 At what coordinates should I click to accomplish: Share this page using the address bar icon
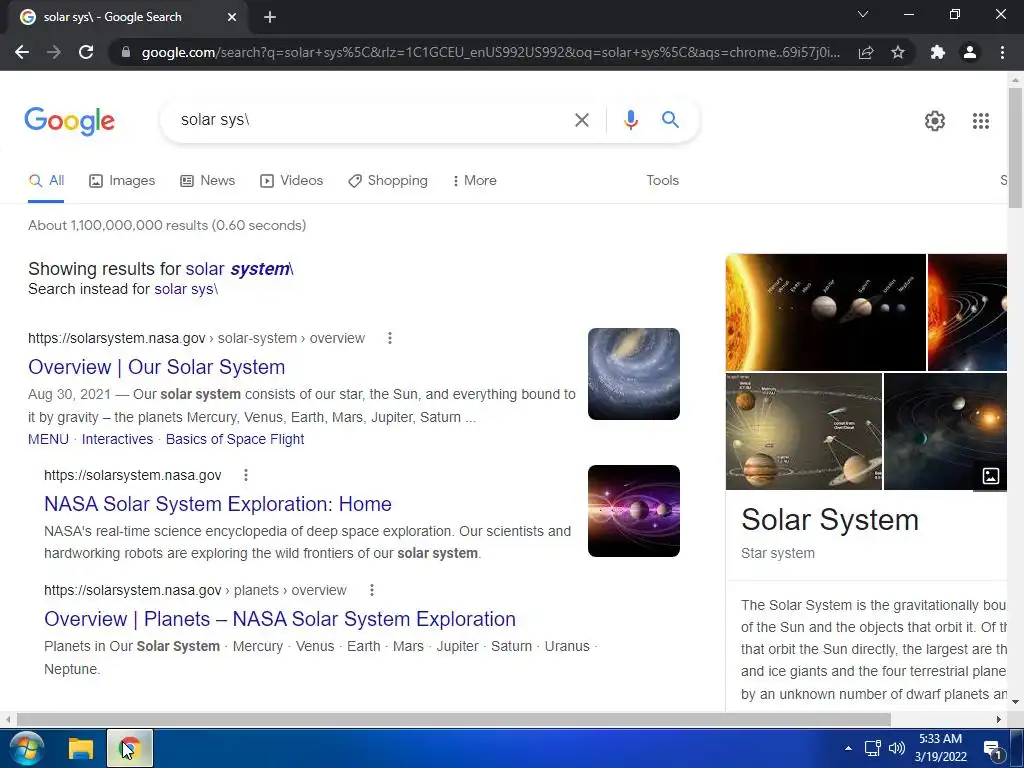click(866, 52)
